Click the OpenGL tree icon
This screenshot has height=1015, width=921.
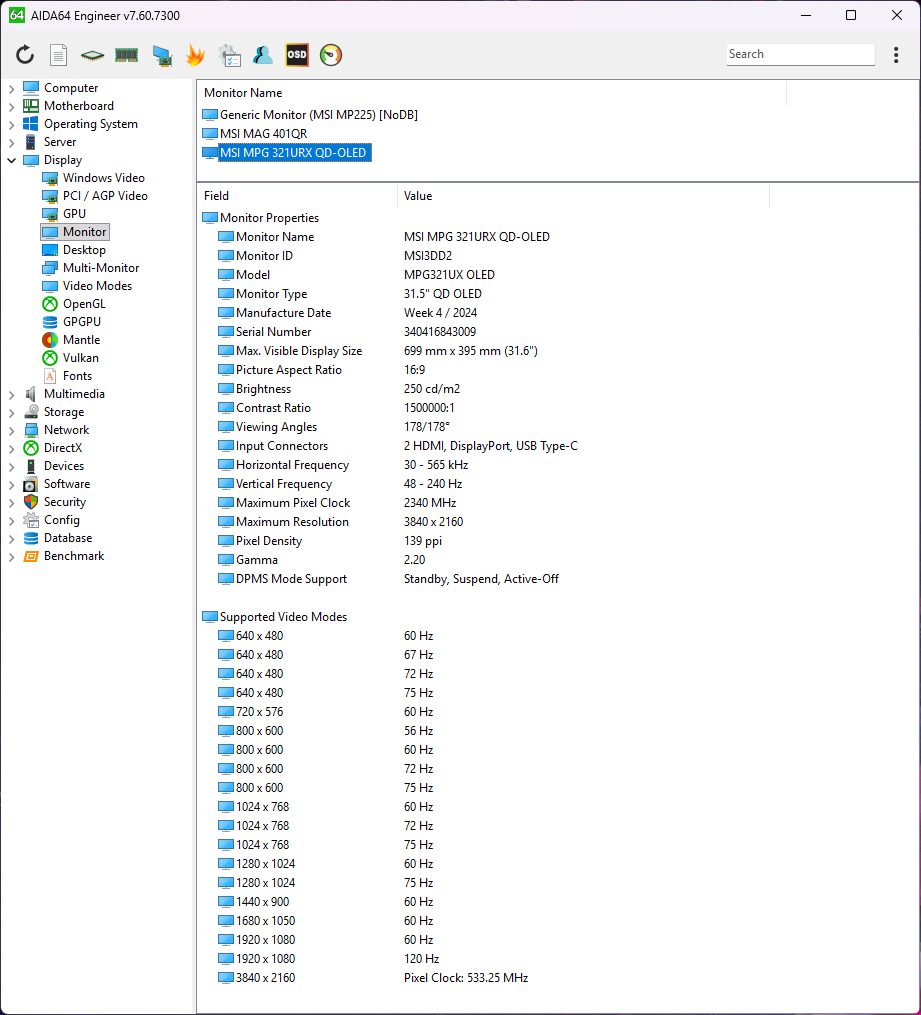[50, 304]
